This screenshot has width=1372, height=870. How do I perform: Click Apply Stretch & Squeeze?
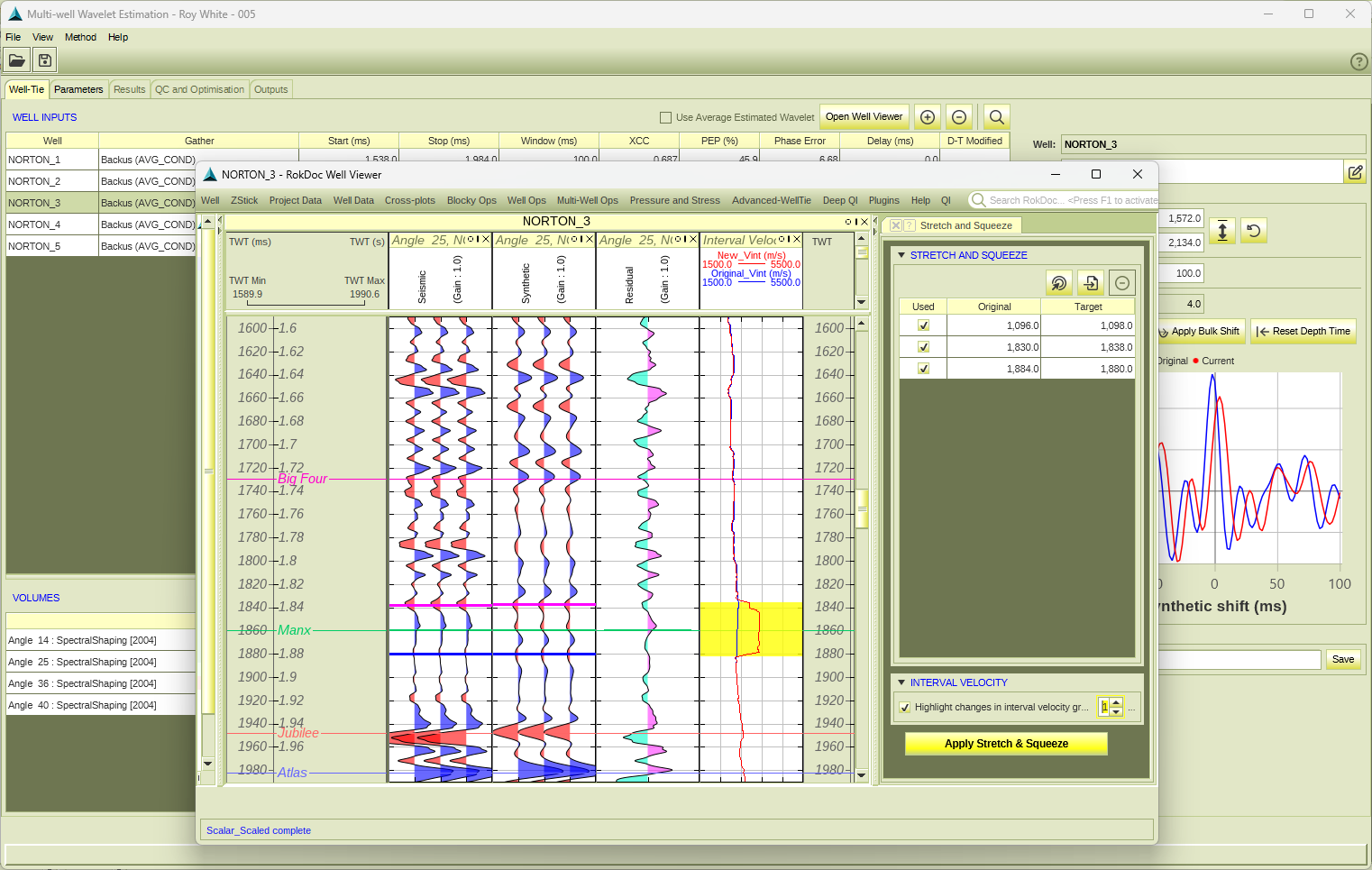(1005, 743)
